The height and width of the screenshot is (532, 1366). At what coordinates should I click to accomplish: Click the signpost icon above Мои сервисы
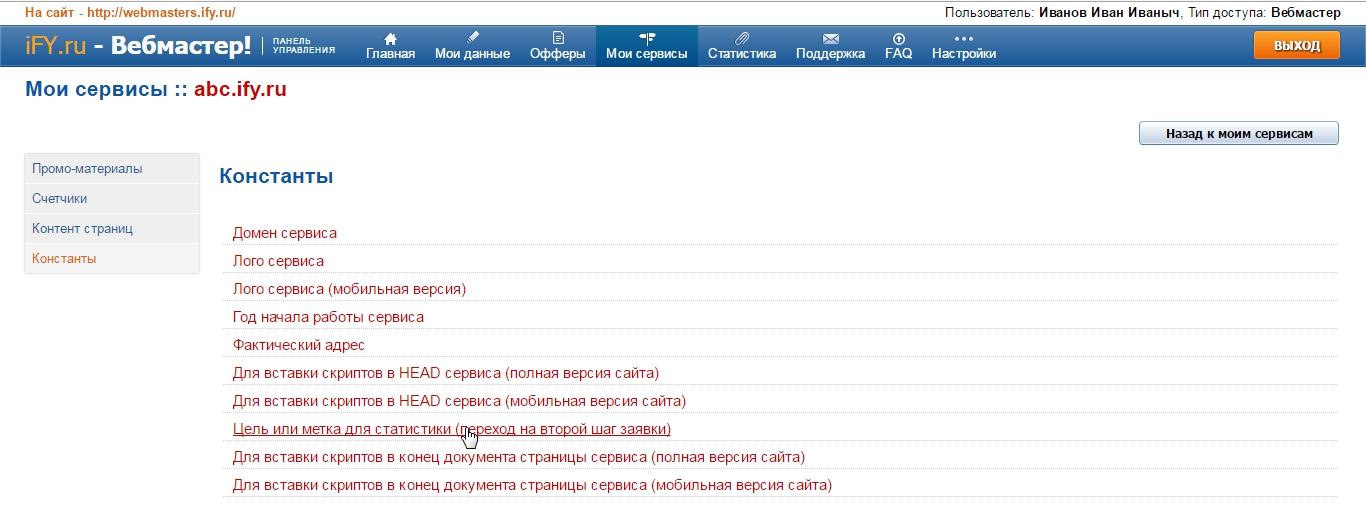(646, 38)
